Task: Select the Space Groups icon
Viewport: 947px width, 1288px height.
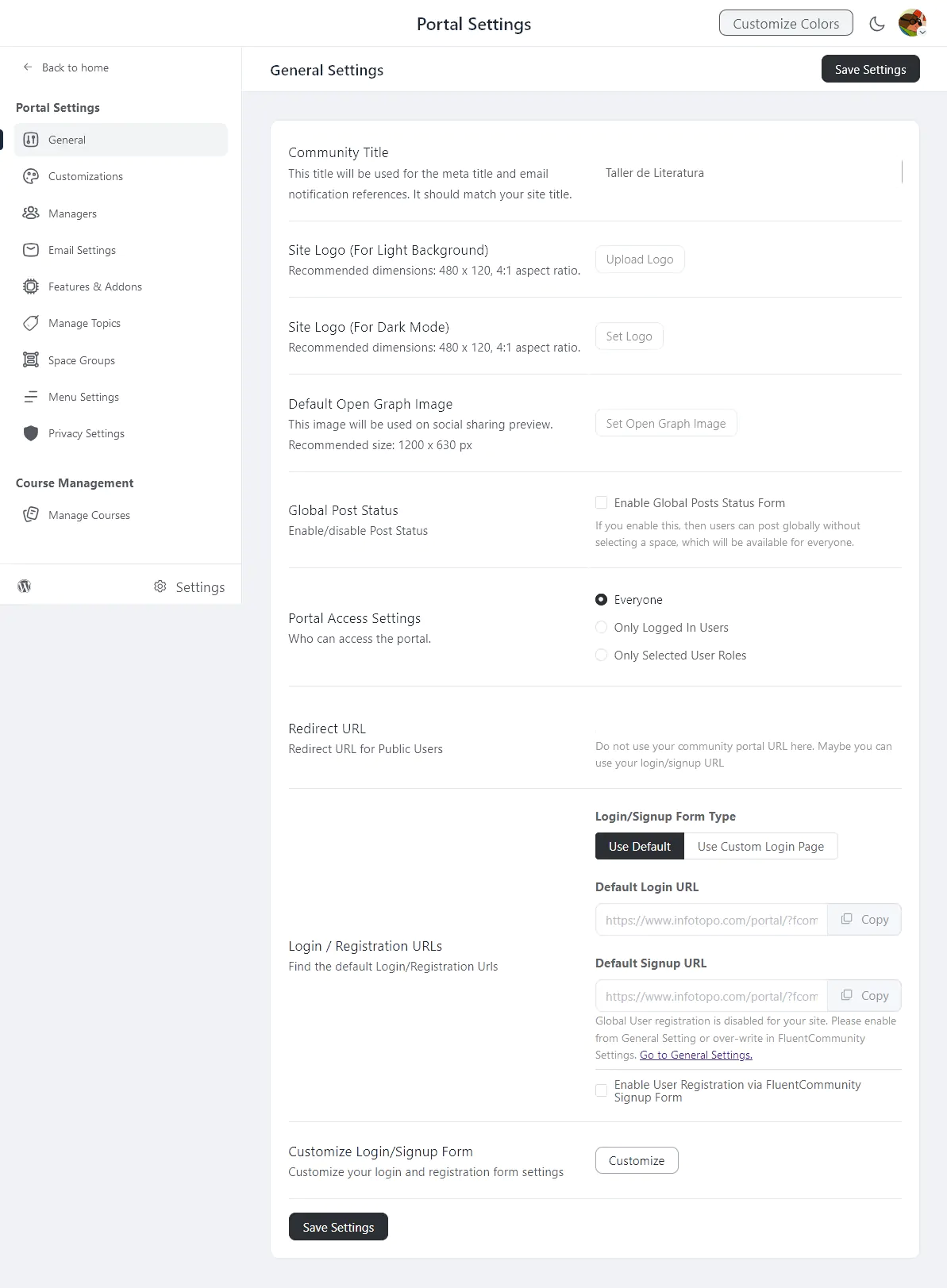Action: (x=30, y=359)
